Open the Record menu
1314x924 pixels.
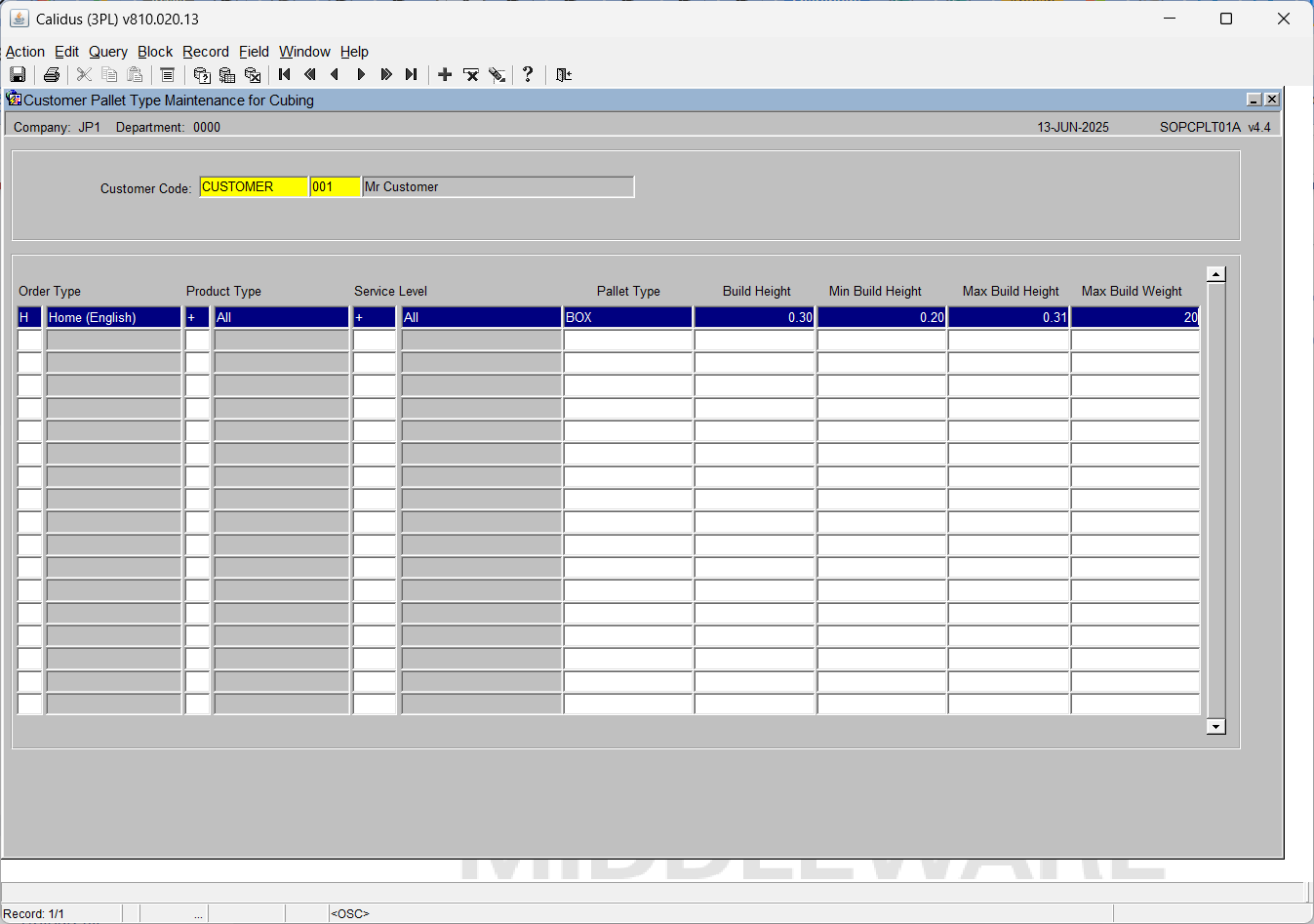pyautogui.click(x=206, y=52)
